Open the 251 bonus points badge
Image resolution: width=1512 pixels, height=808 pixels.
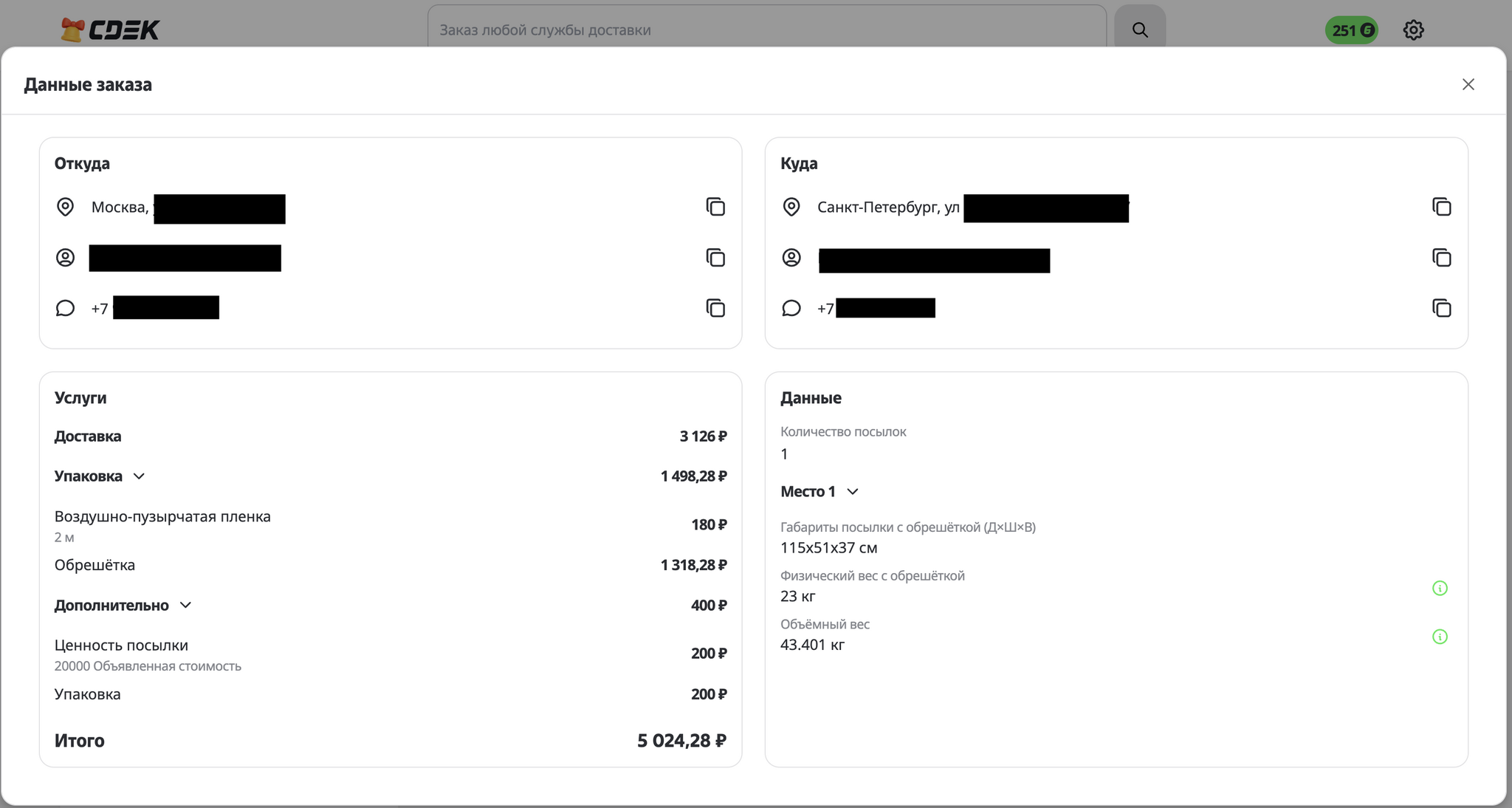coord(1351,30)
